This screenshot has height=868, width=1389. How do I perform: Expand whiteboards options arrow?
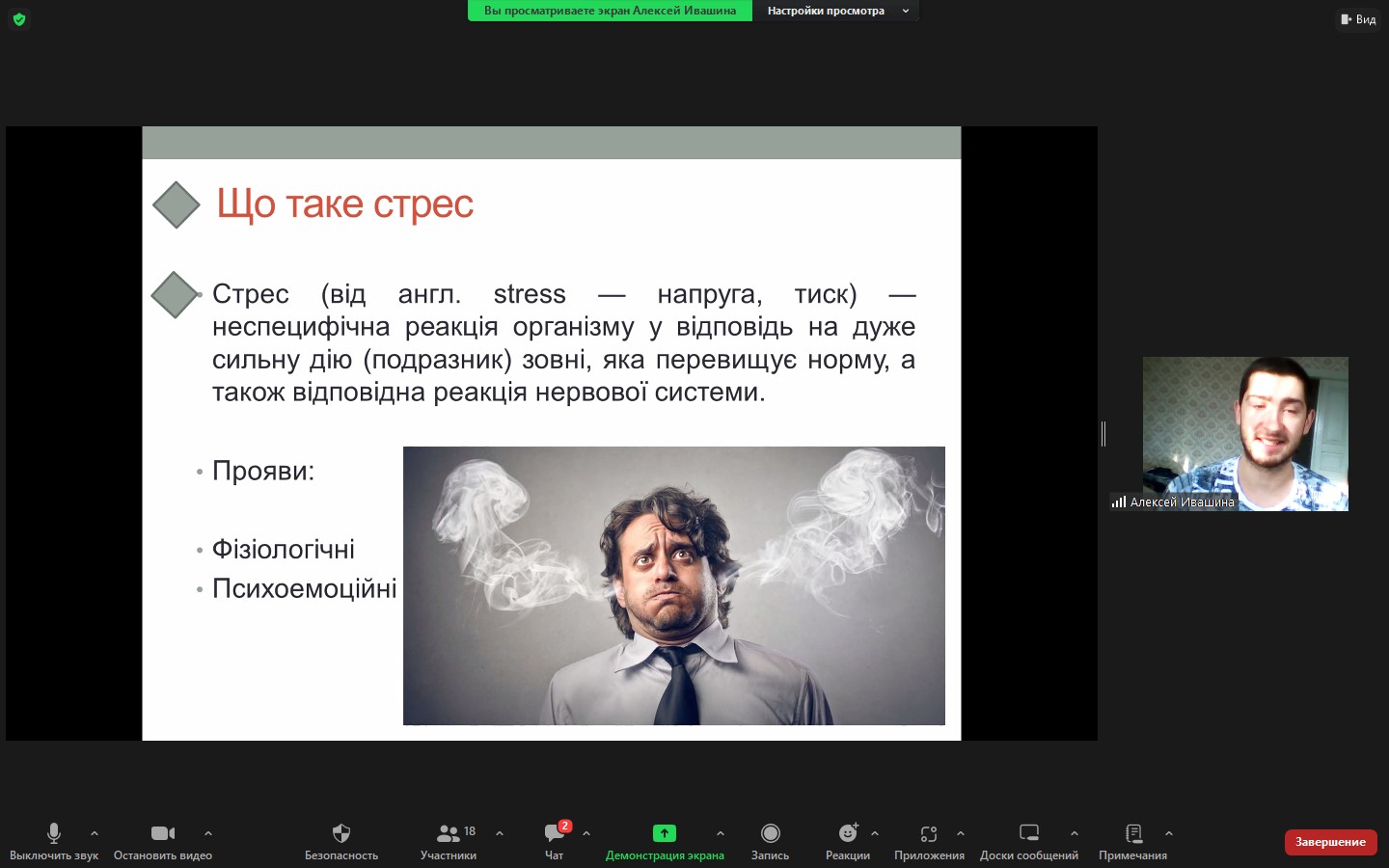[1075, 833]
